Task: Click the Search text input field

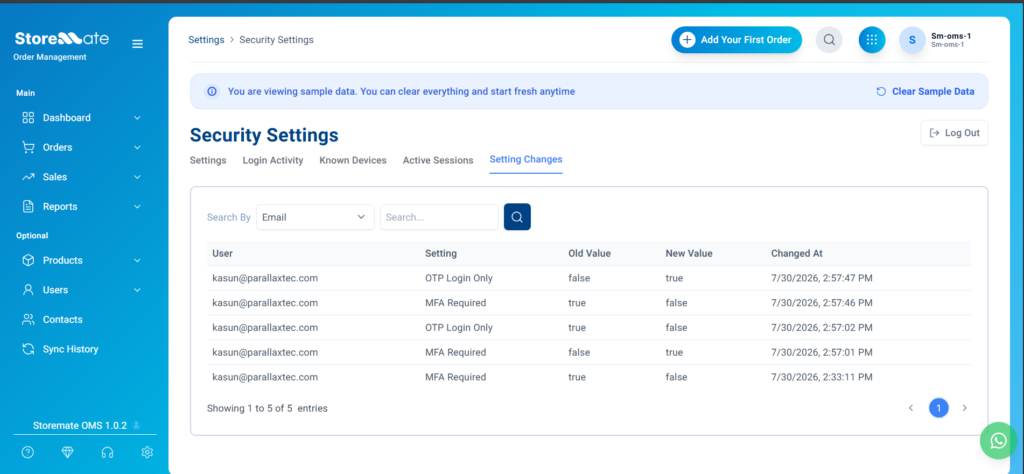Action: [x=440, y=217]
